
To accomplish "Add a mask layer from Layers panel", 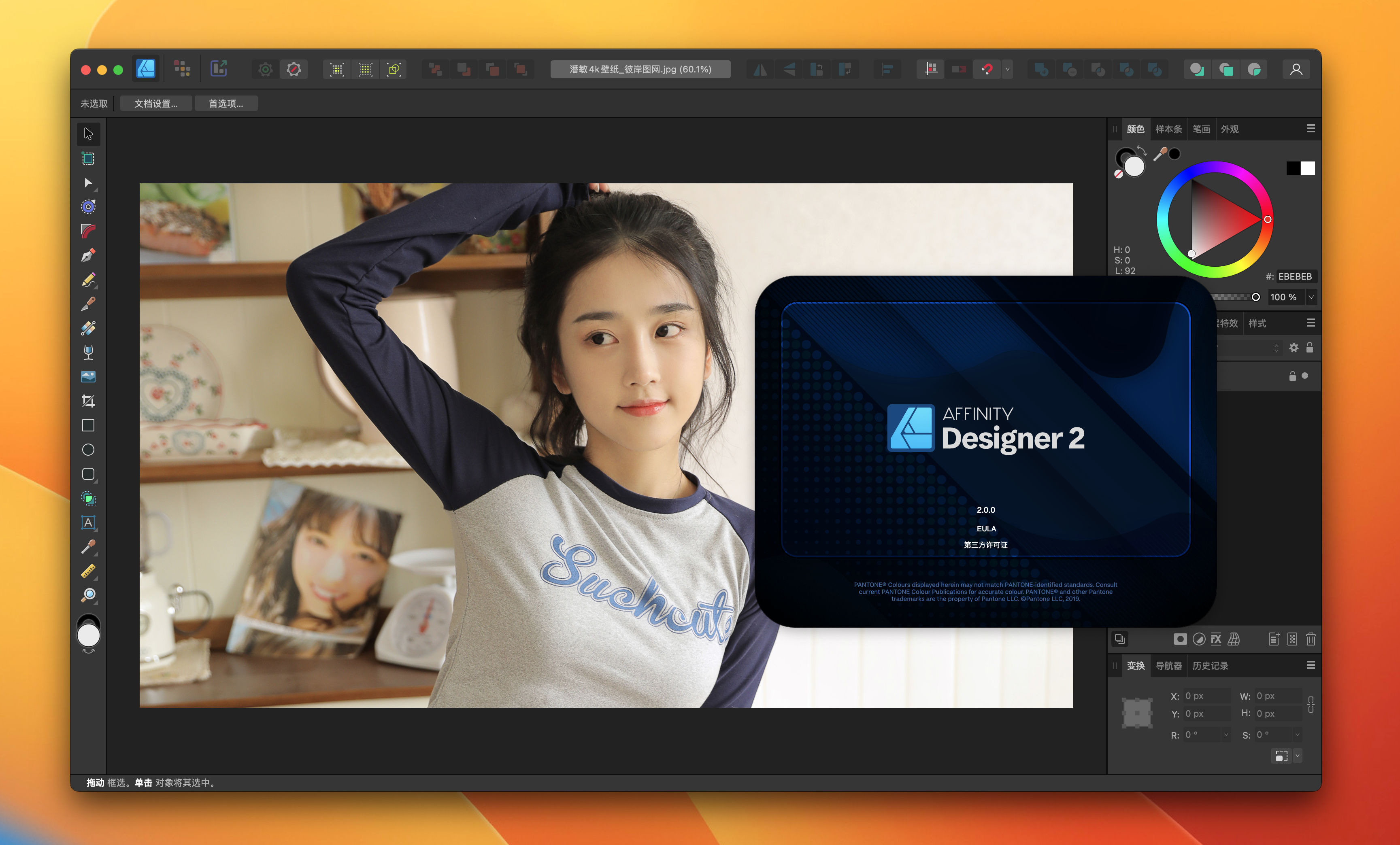I will [1180, 639].
